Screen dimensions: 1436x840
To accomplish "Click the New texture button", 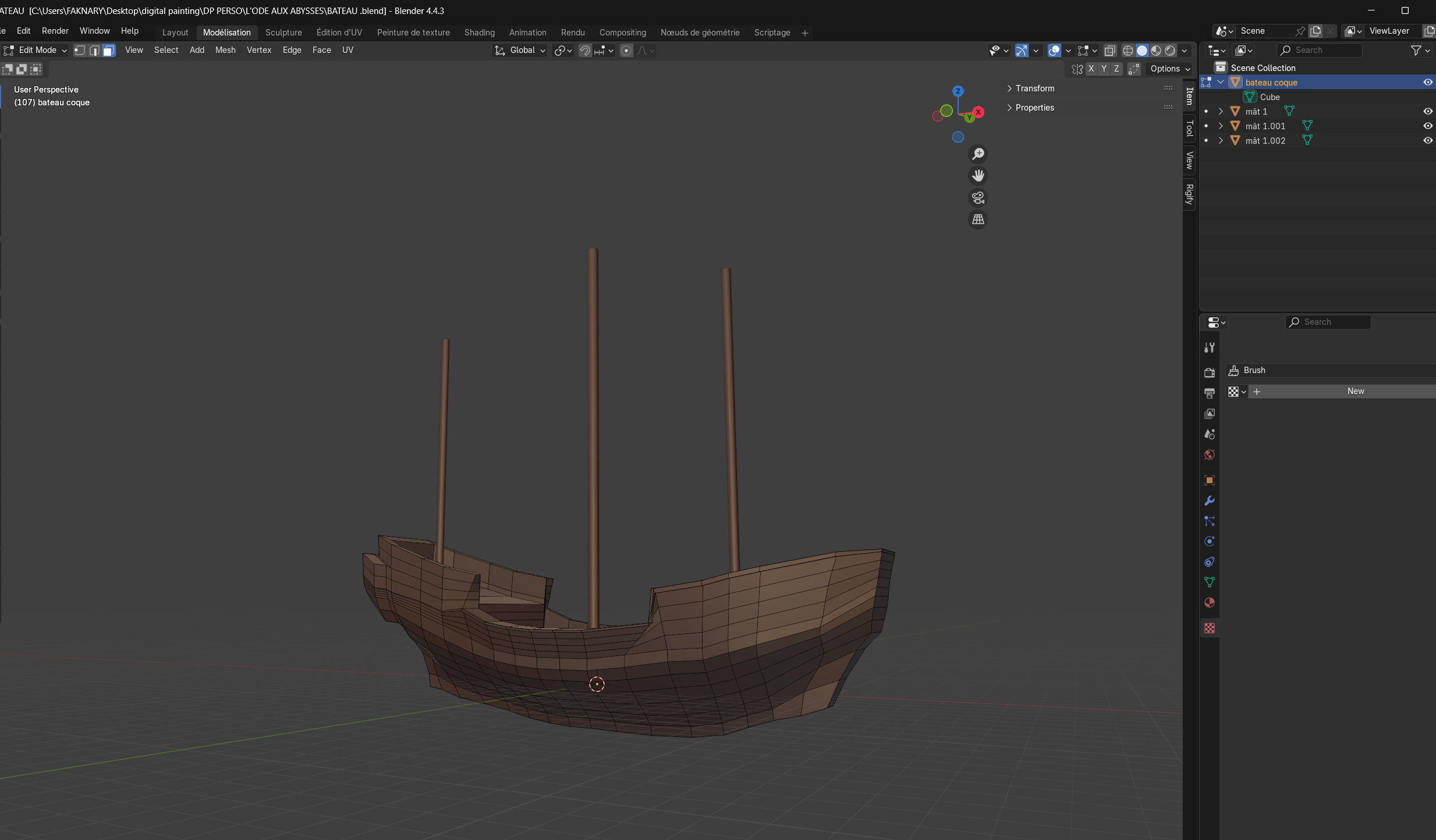I will (x=1355, y=391).
